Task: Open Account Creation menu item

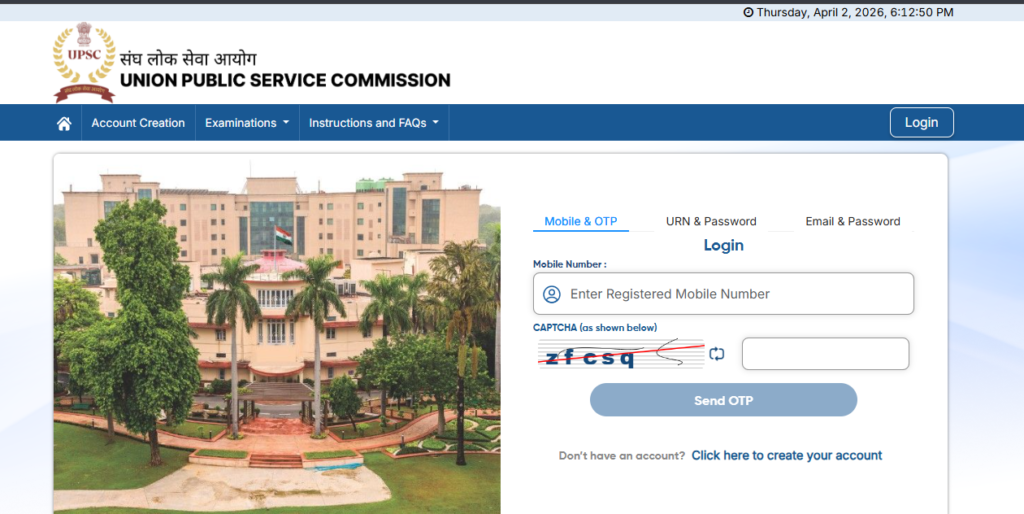Action: [138, 123]
